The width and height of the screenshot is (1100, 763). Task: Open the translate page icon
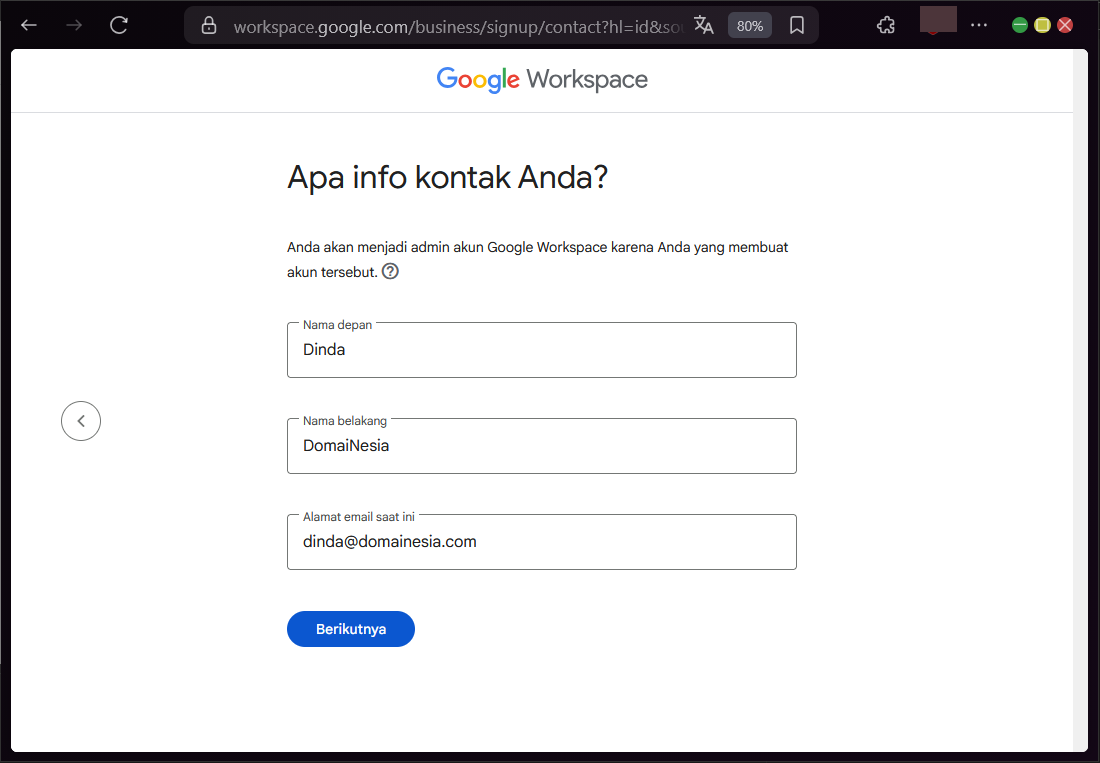704,26
